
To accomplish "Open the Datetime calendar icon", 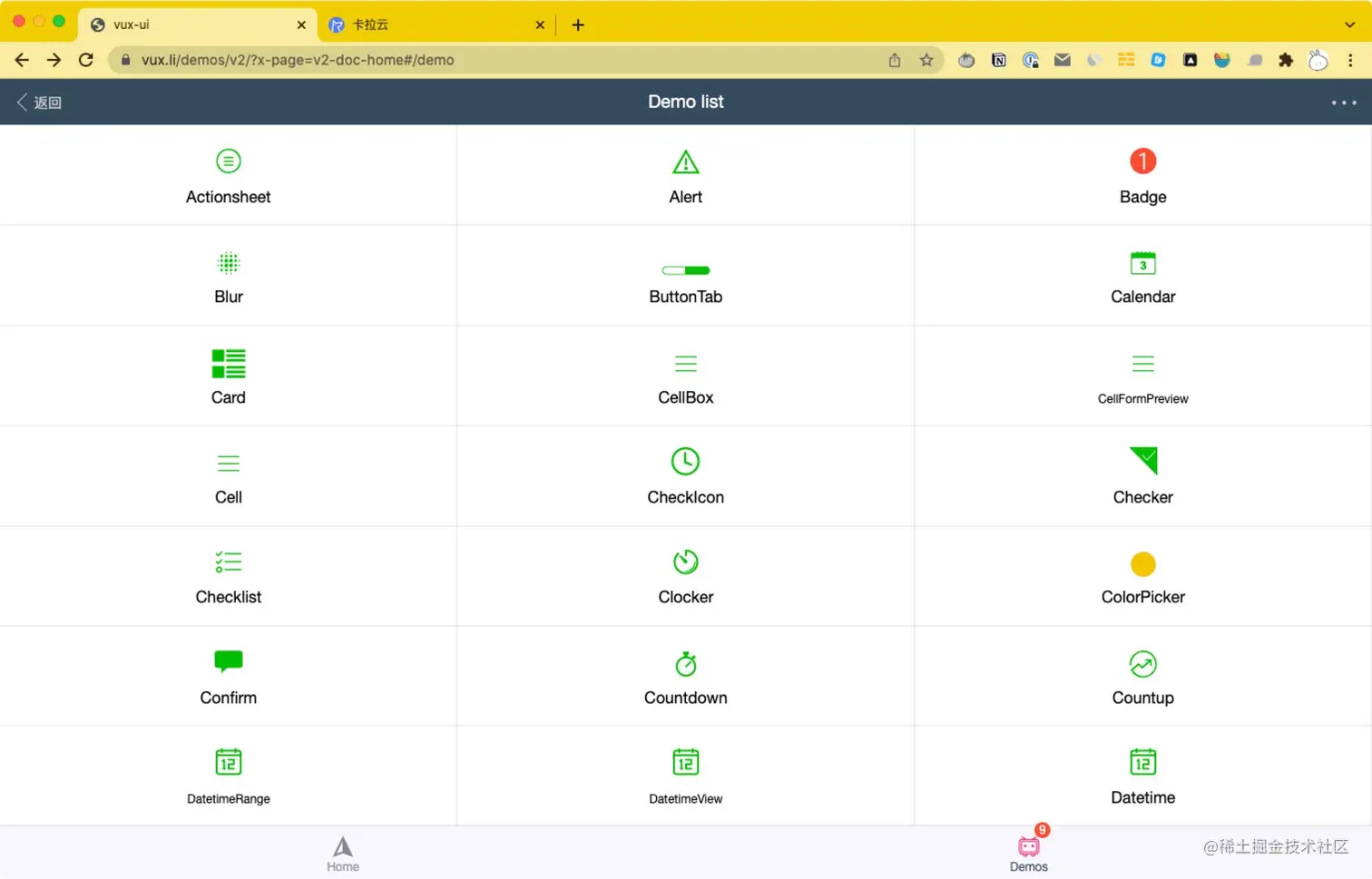I will coord(1143,762).
